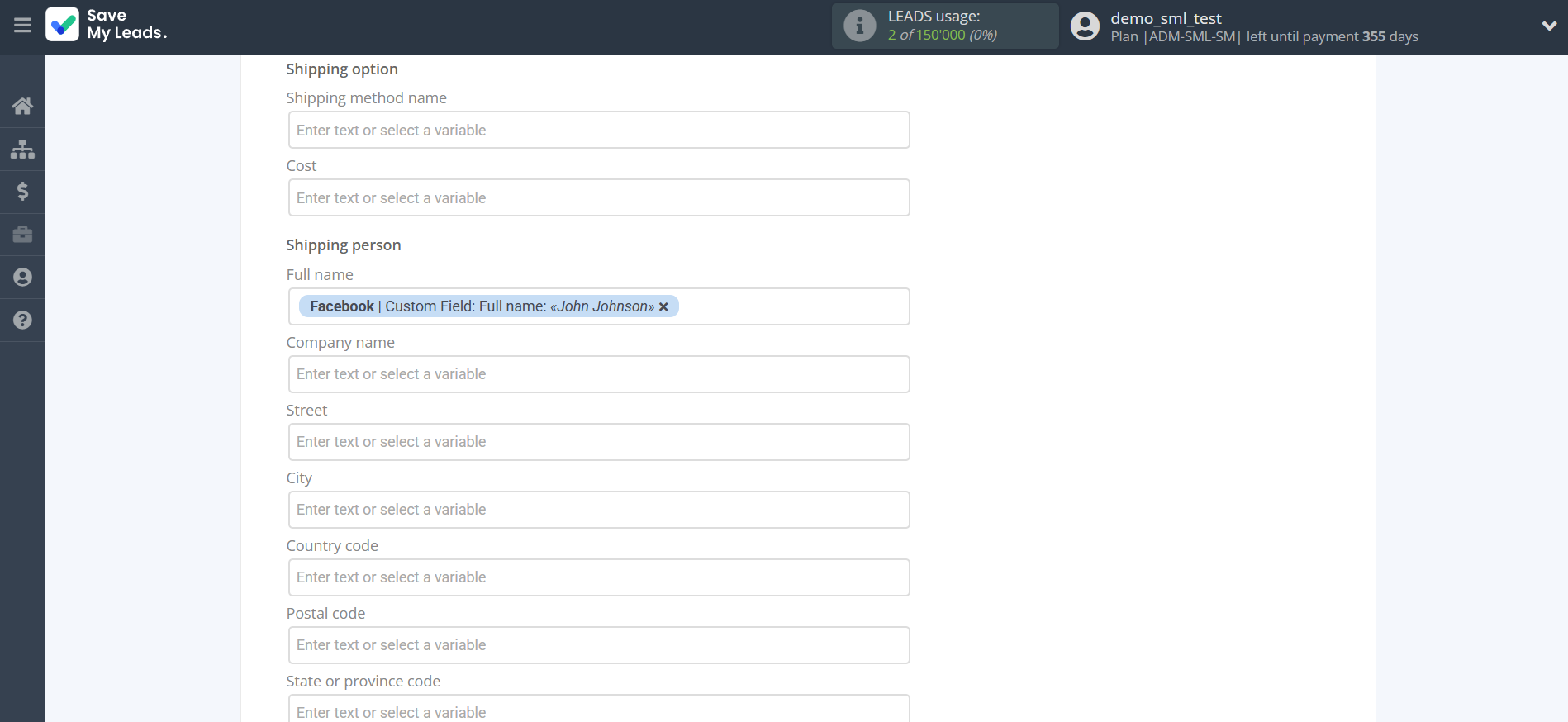Remove the Facebook Full name variable tag
Image resolution: width=1568 pixels, height=722 pixels.
tap(663, 306)
